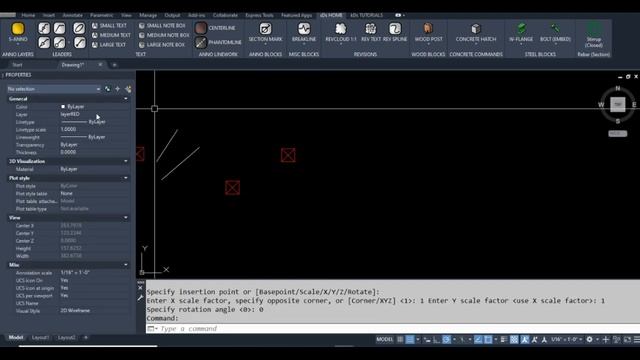Click the command line wrench icon
640x360 pixels.
140,298
